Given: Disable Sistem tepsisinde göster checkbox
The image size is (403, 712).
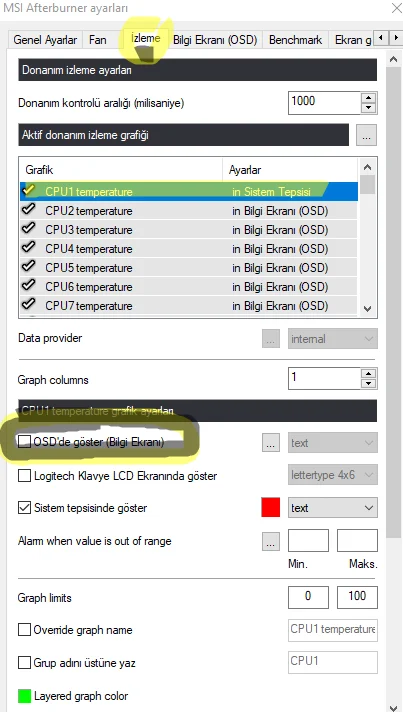Looking at the screenshot, I should pyautogui.click(x=24, y=508).
